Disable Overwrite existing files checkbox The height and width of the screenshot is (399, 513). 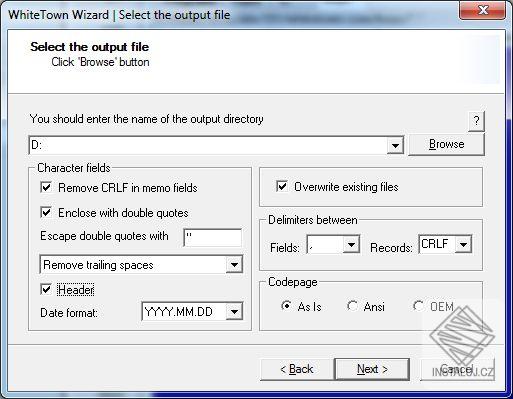(282, 186)
